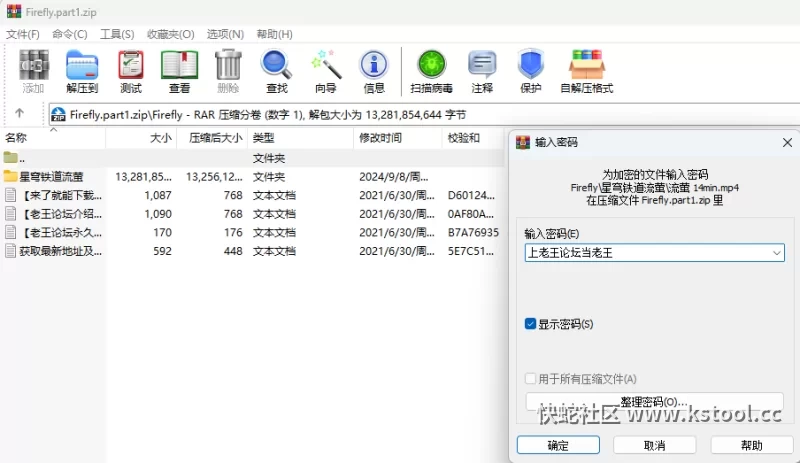The width and height of the screenshot is (800, 463).
Task: Click the 自解压格式 (SFX) toolbar icon
Action: (587, 65)
